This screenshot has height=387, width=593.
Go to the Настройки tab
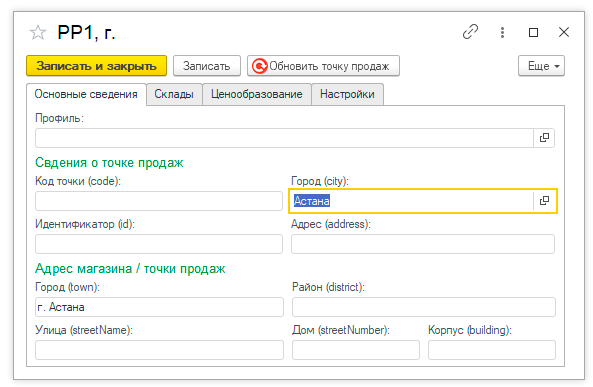(x=347, y=94)
